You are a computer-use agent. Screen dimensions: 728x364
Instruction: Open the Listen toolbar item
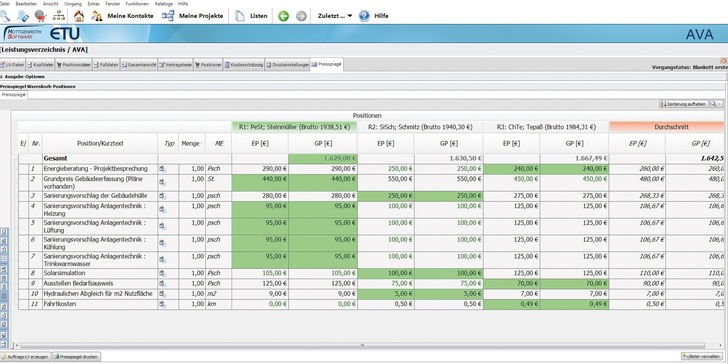[251, 16]
